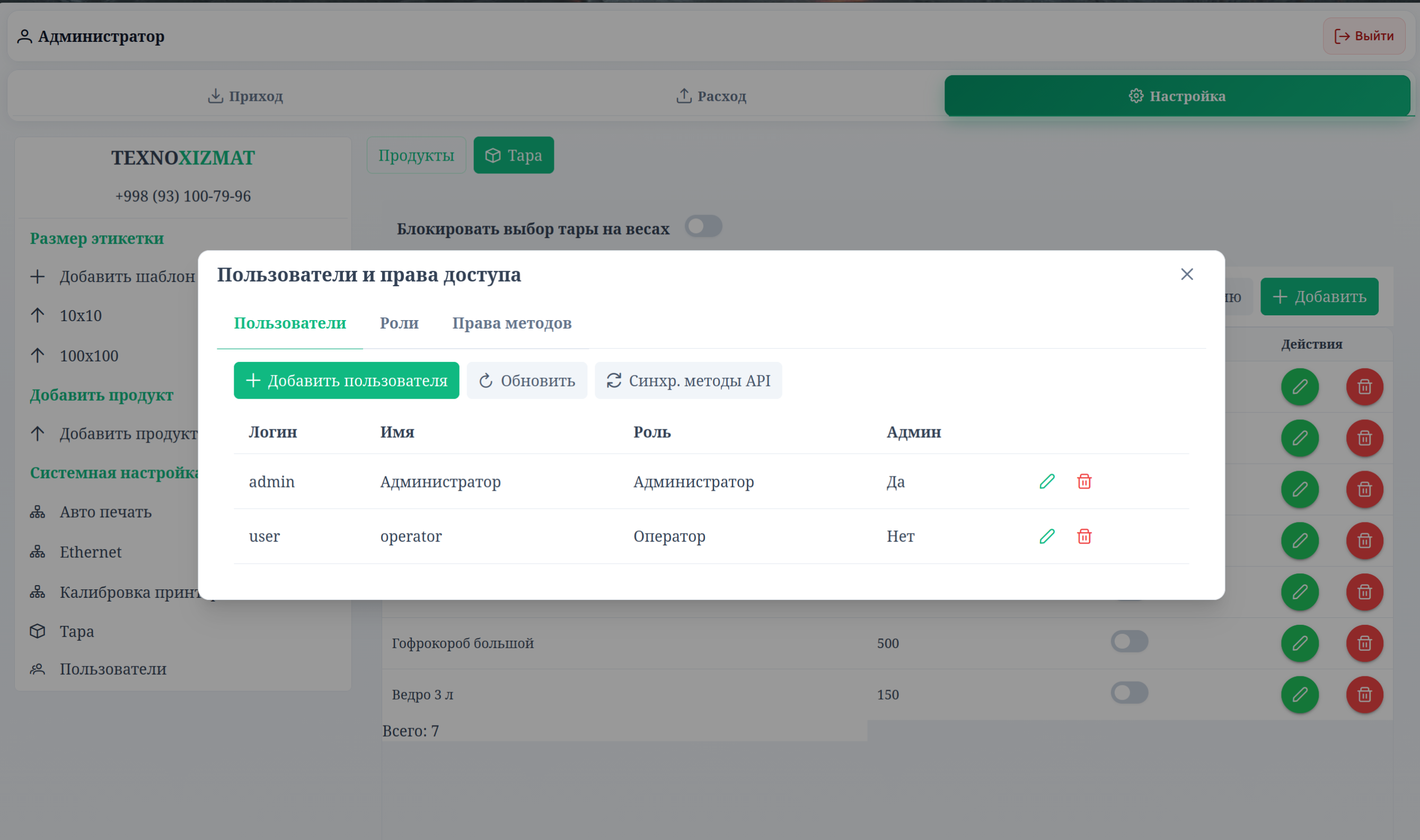The image size is (1420, 840).
Task: Click green edit button for Гофрокороб большой
Action: (x=1300, y=643)
